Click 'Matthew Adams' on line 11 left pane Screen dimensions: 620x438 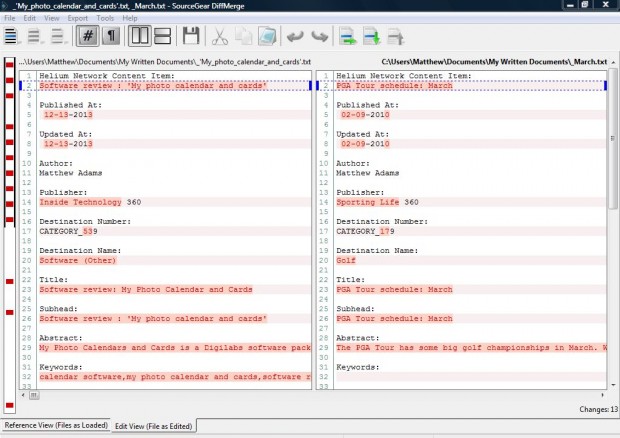pyautogui.click(x=71, y=173)
